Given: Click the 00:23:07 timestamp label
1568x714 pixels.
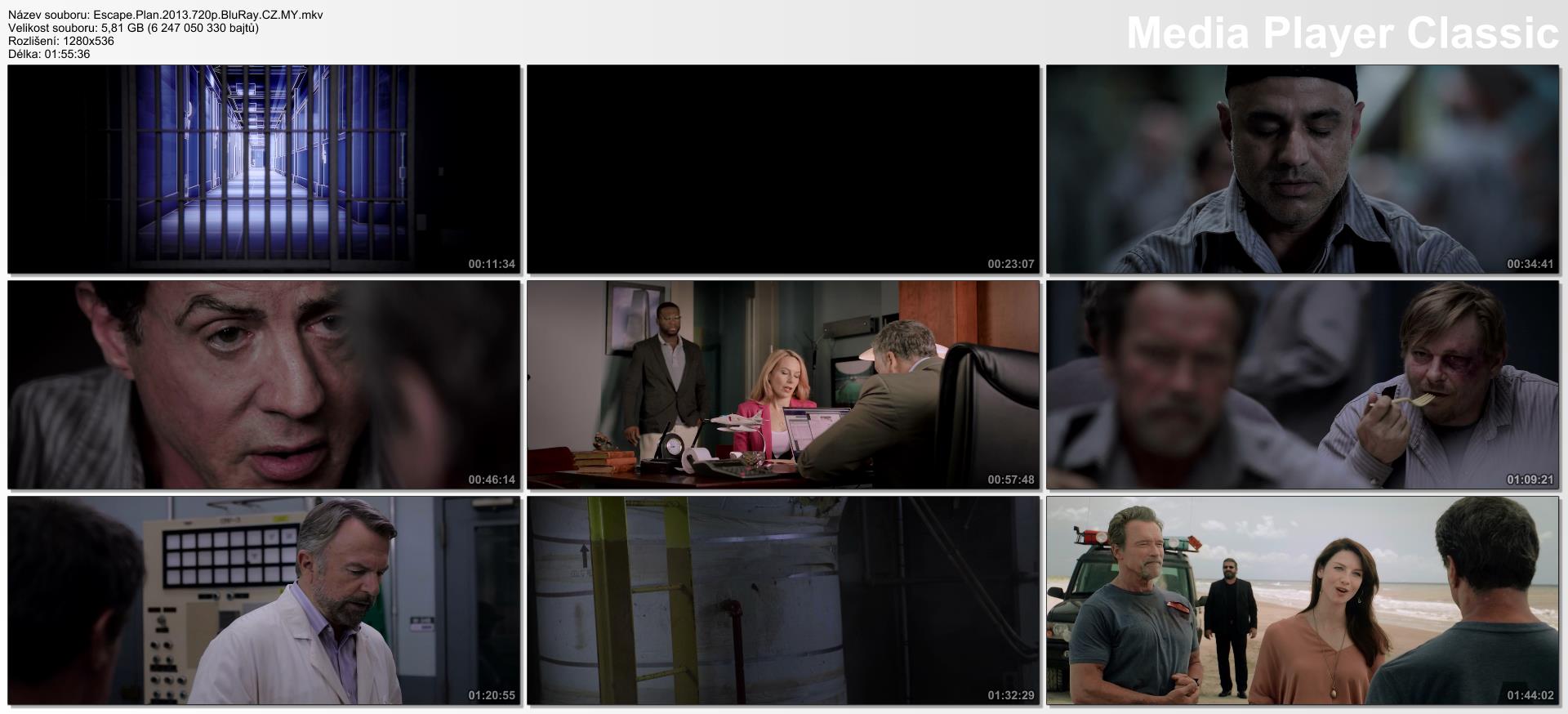Looking at the screenshot, I should pos(1010,264).
